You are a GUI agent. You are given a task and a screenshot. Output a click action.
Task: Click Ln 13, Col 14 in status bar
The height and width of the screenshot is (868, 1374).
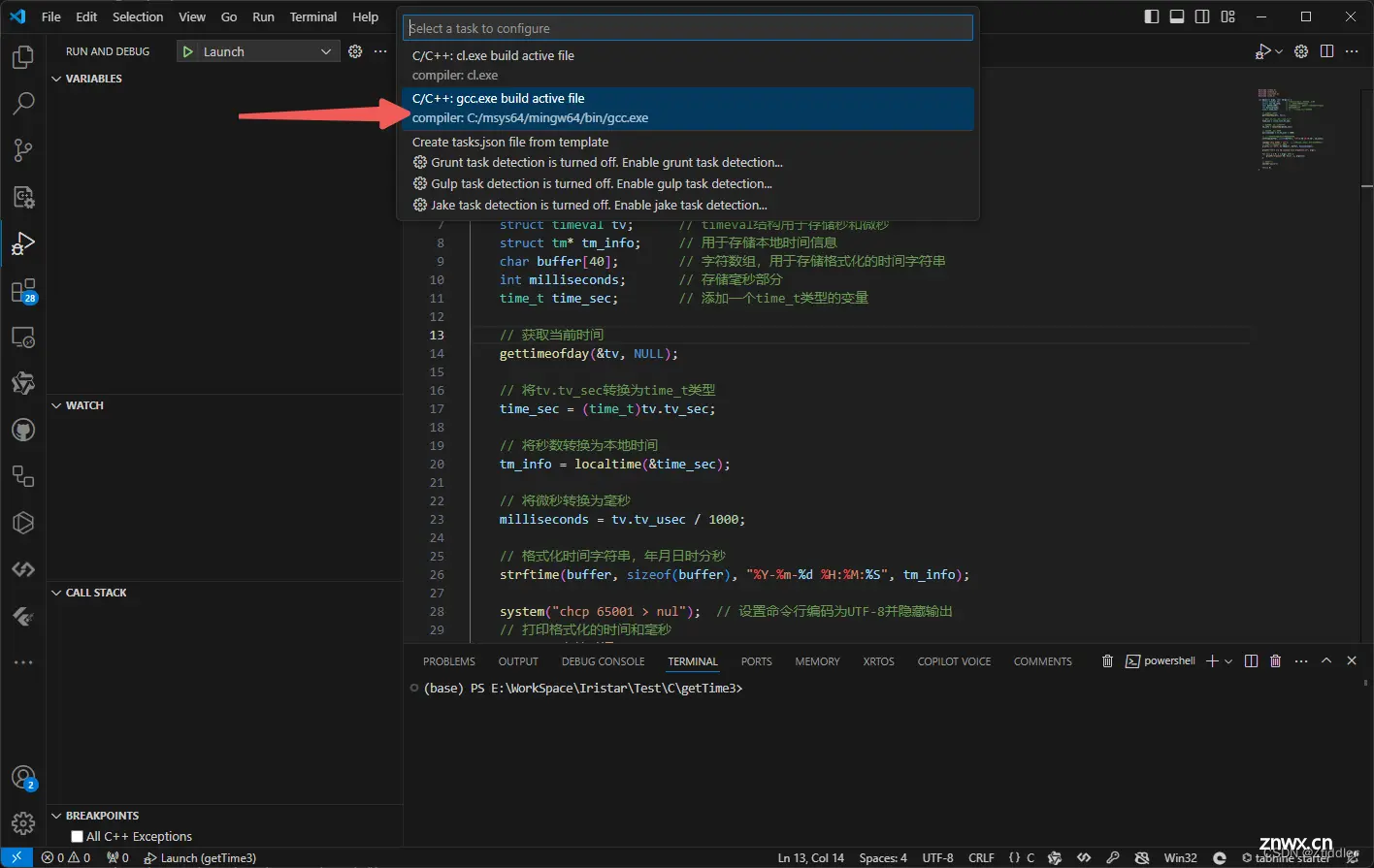[811, 857]
